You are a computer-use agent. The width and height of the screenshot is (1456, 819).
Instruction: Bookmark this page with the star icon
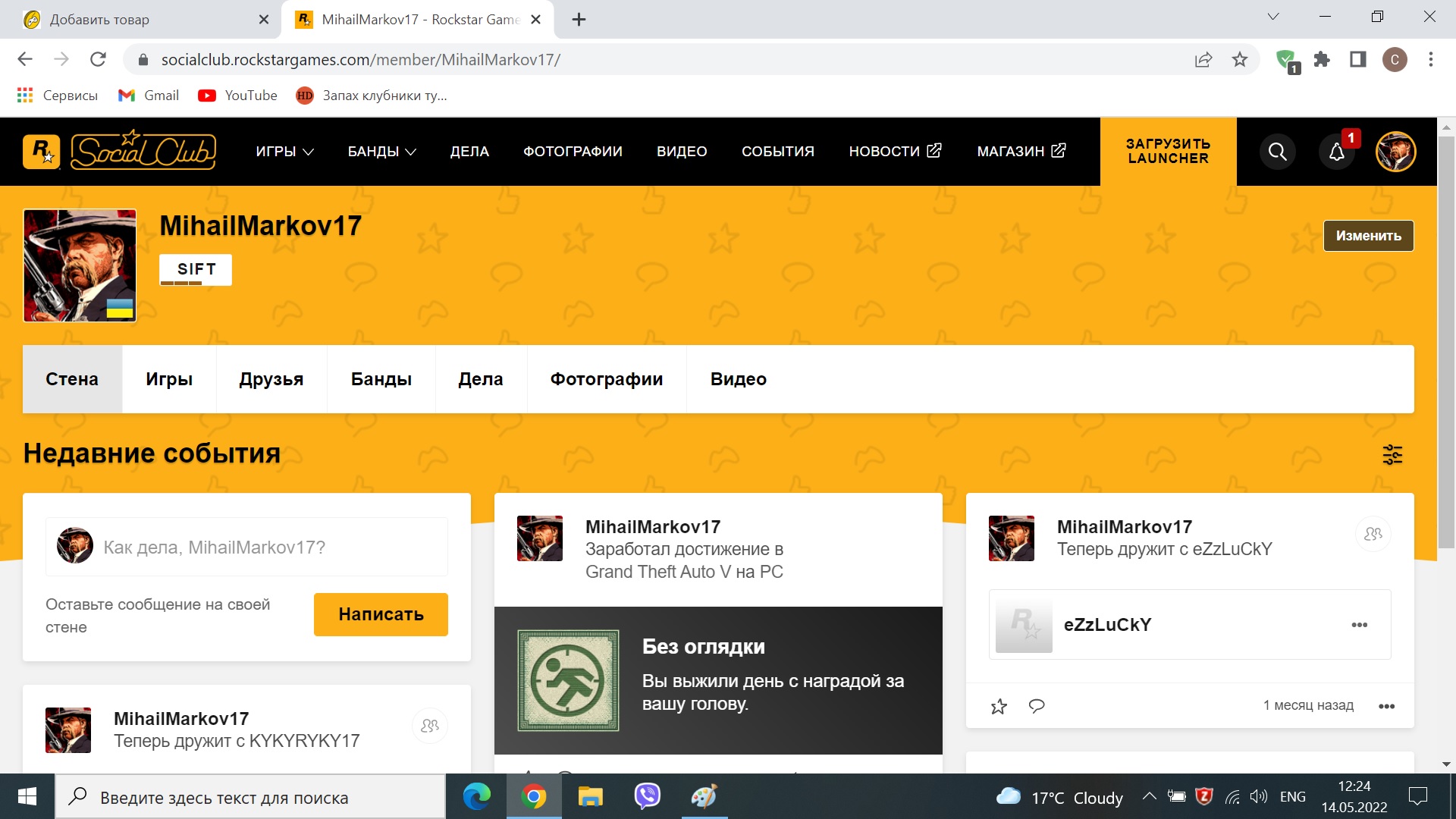click(1240, 59)
